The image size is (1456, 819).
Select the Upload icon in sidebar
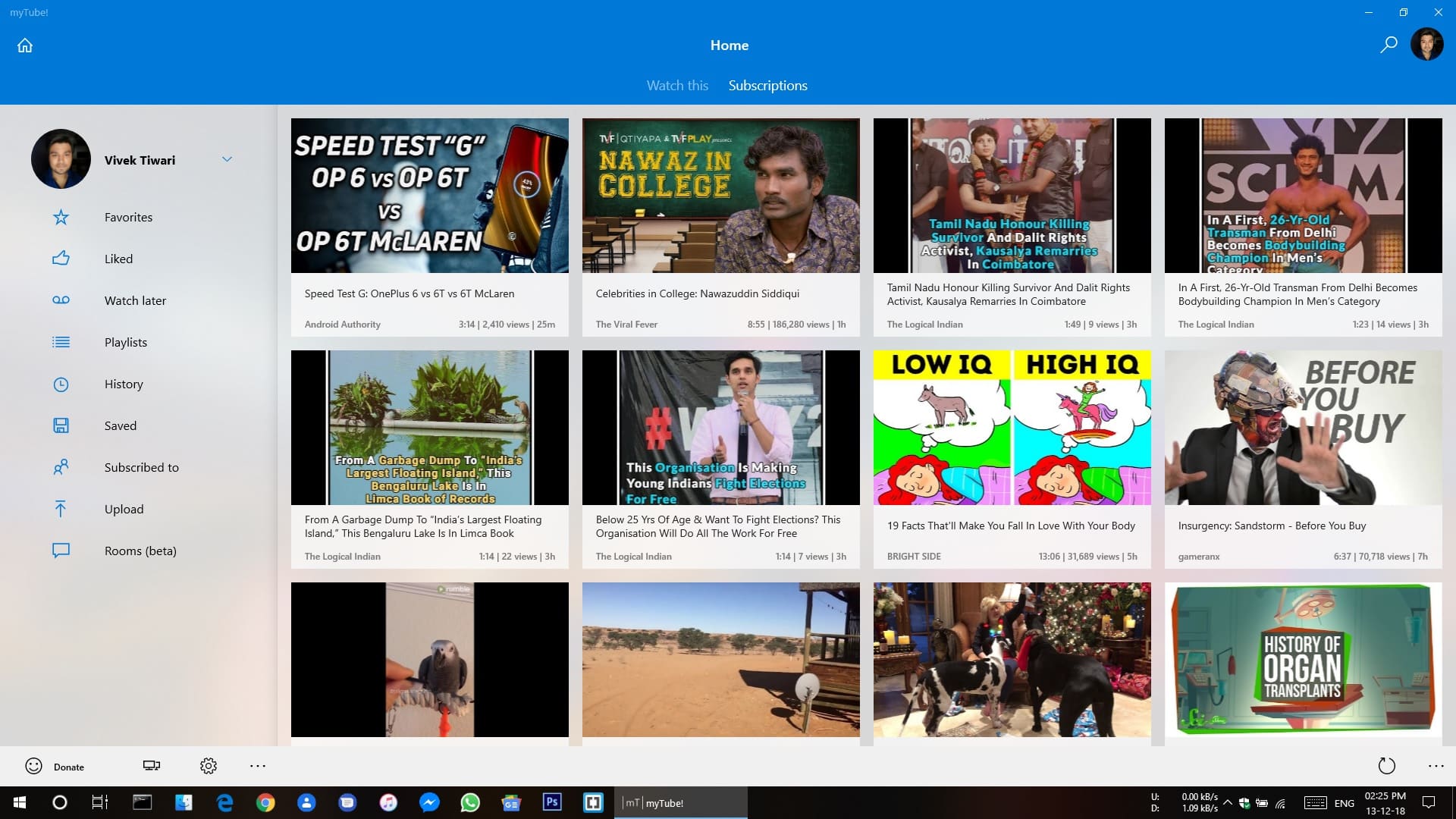pos(60,508)
